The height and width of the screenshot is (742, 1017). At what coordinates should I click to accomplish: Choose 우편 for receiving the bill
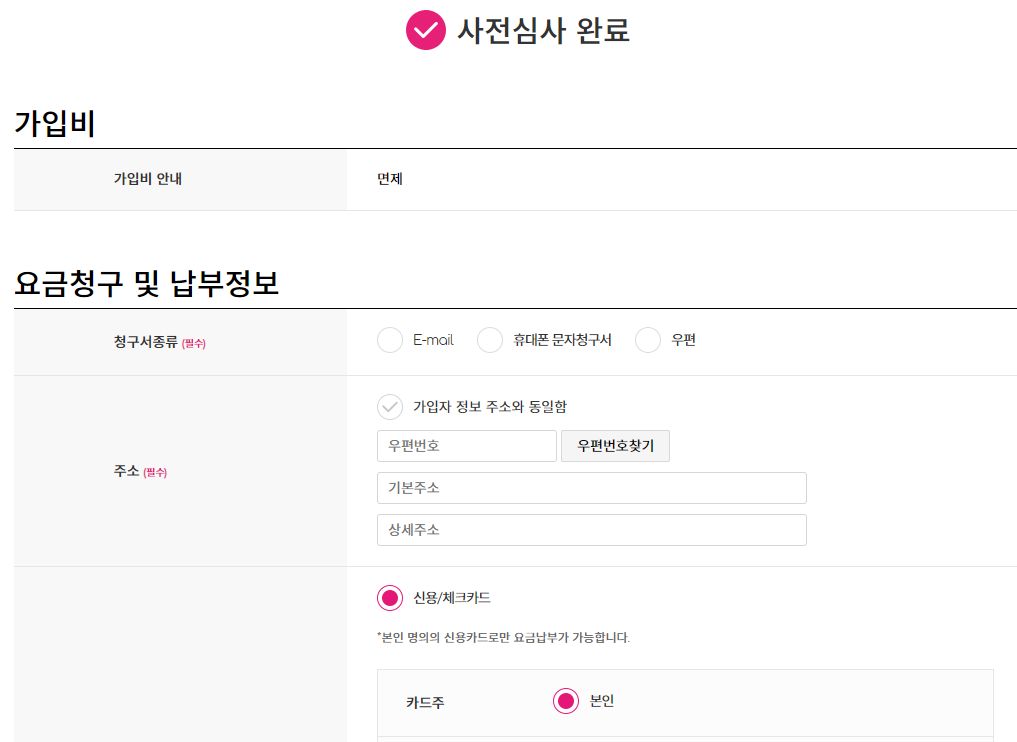648,340
